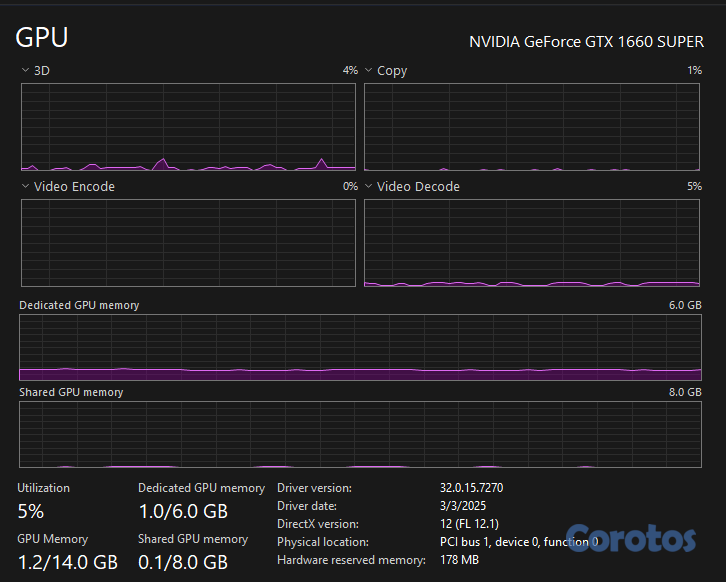This screenshot has height=582, width=726.
Task: Click the GPU heading title
Action: pyautogui.click(x=42, y=38)
